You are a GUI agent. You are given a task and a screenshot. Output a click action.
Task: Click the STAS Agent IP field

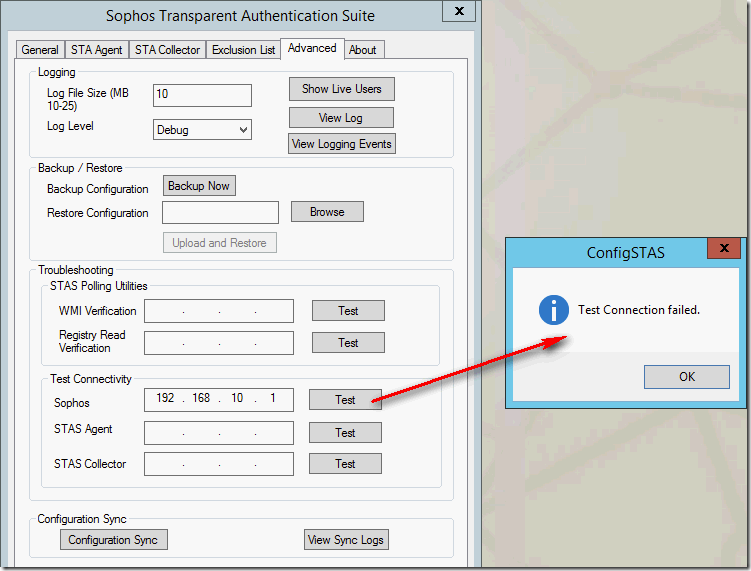click(219, 433)
